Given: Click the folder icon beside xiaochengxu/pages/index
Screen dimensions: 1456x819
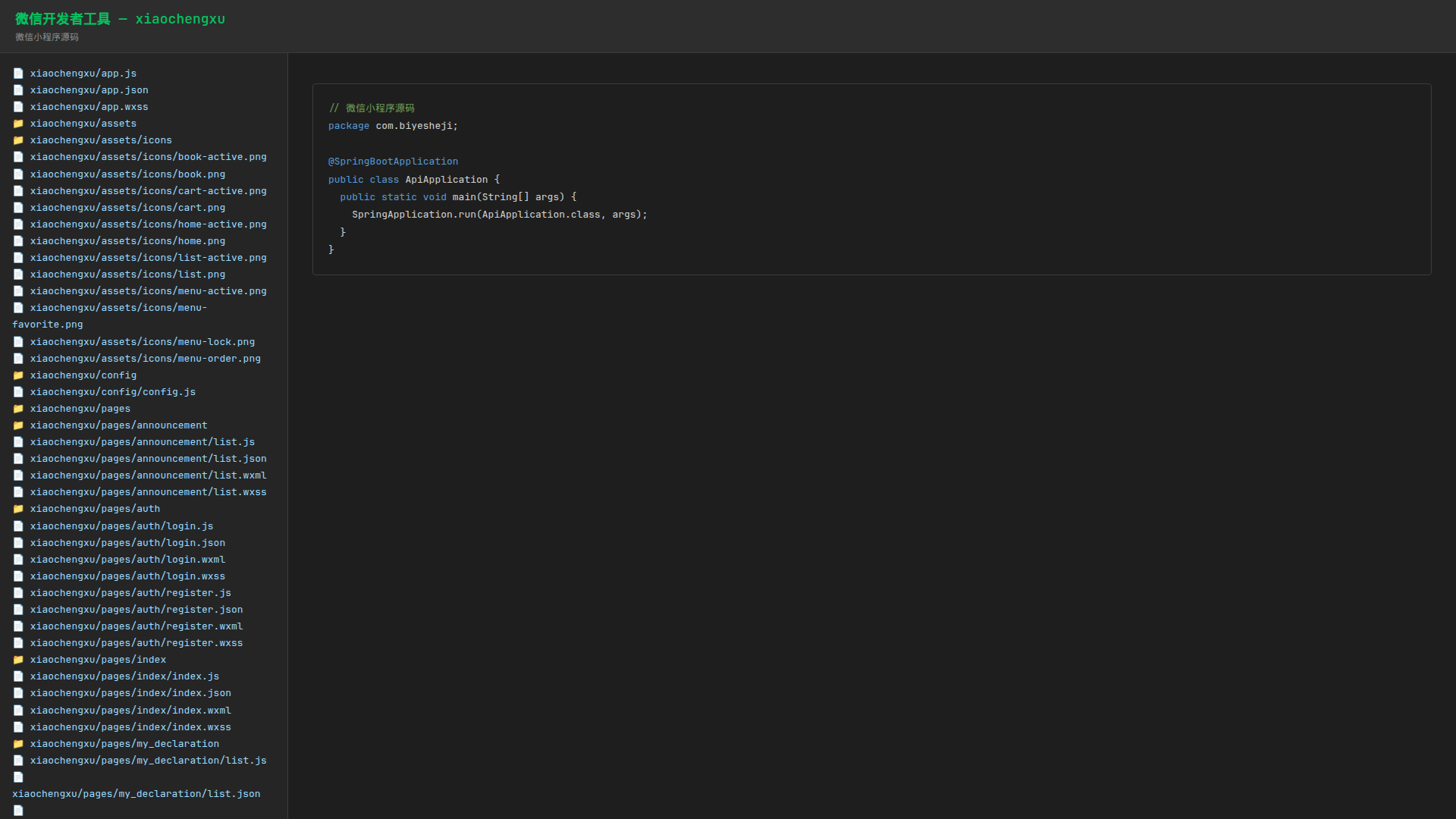Looking at the screenshot, I should (x=18, y=660).
